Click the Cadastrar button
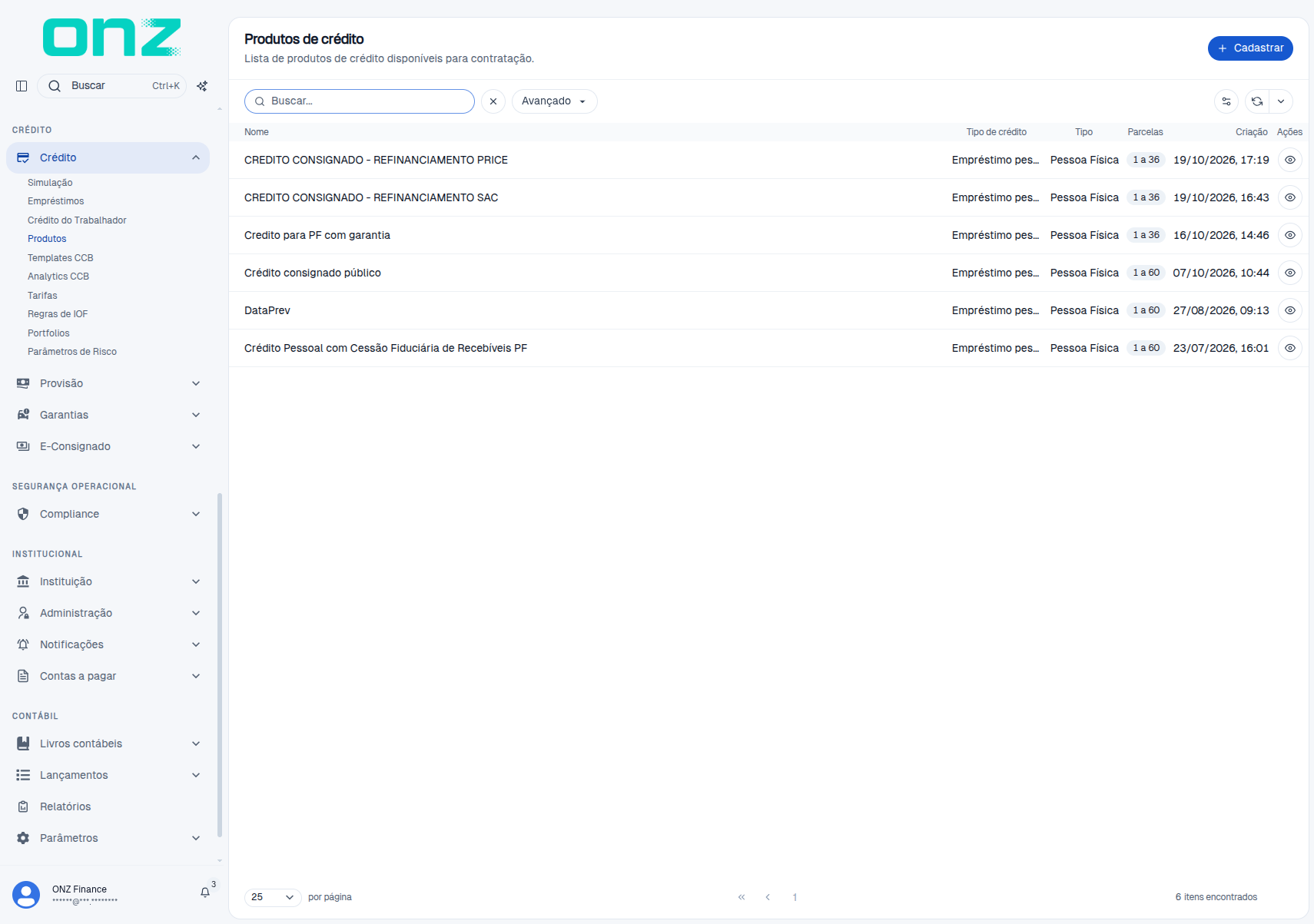This screenshot has width=1314, height=924. pos(1250,48)
